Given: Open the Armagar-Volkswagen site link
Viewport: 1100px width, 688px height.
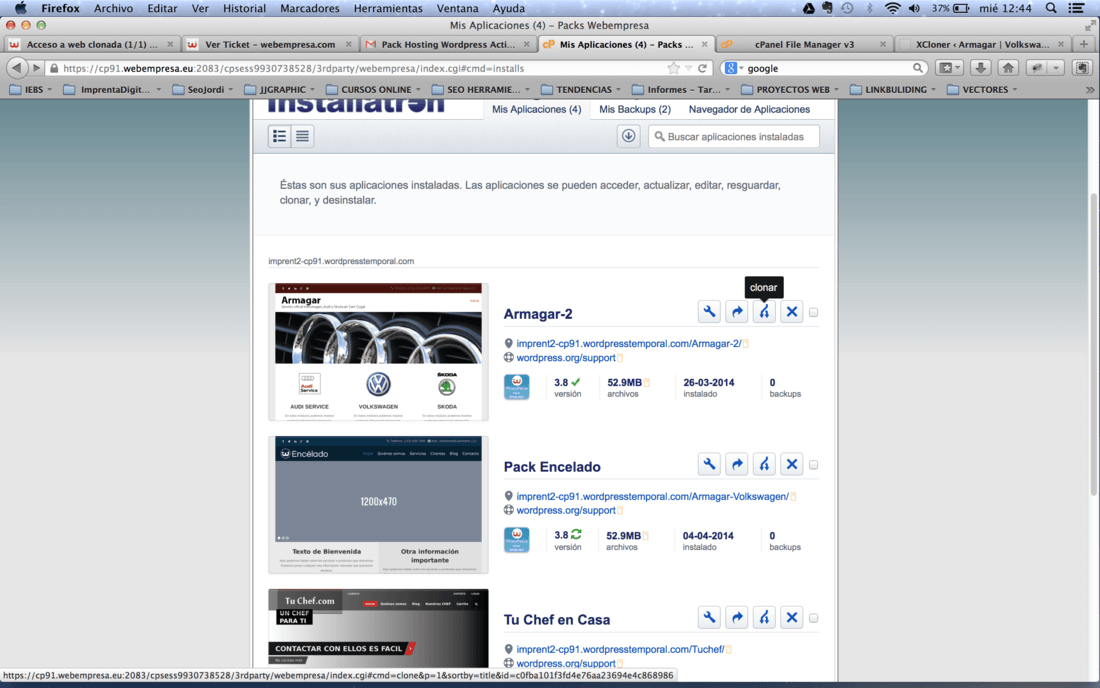Looking at the screenshot, I should (652, 497).
